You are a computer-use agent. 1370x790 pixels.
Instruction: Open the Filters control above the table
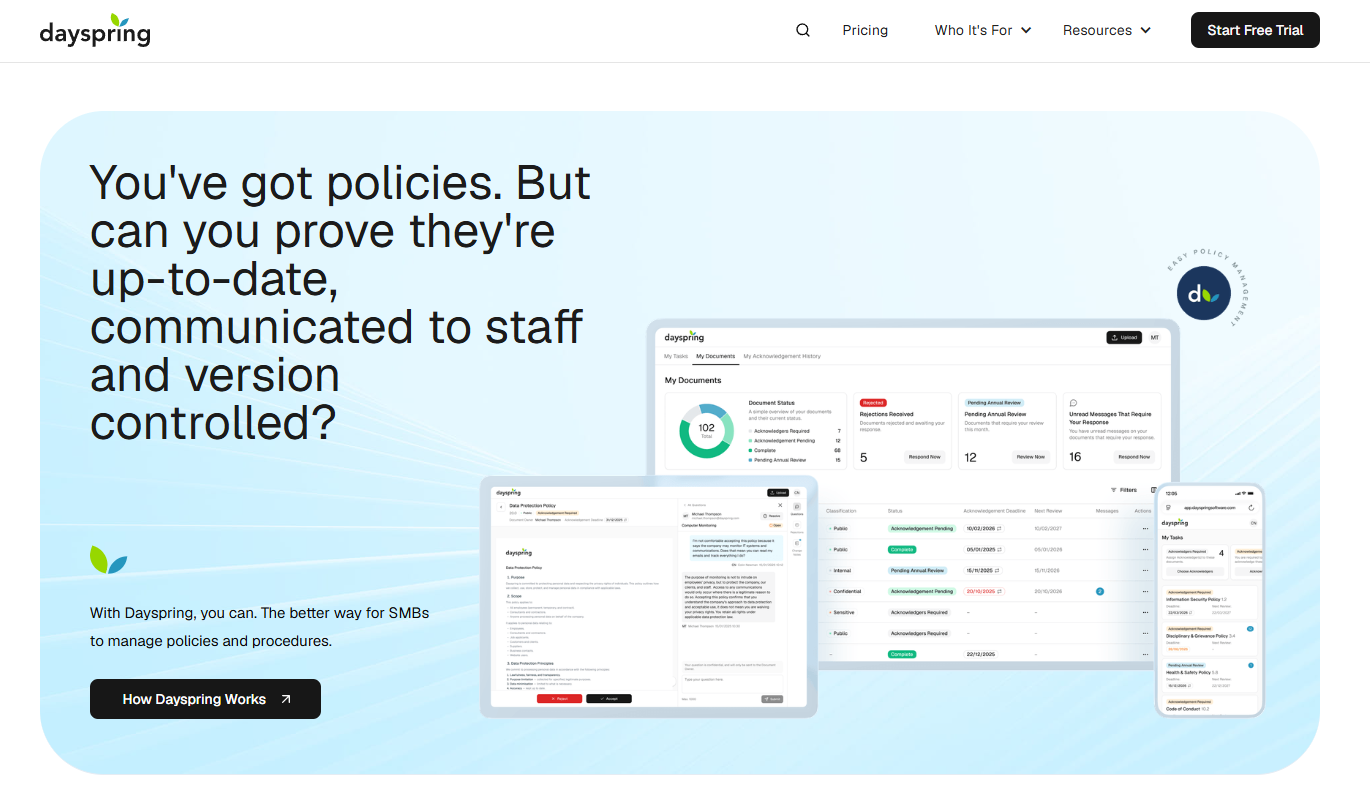1124,490
